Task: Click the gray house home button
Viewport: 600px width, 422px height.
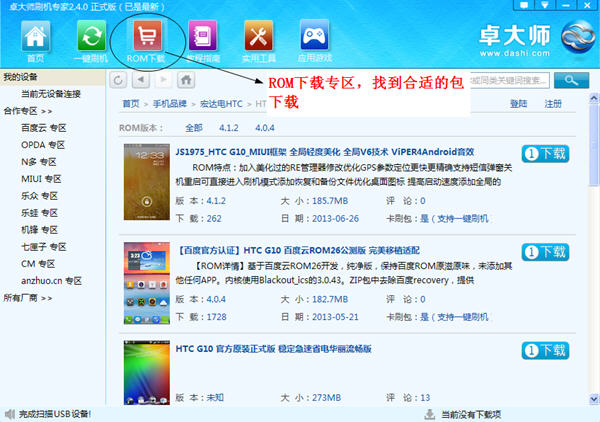Action: (x=186, y=80)
